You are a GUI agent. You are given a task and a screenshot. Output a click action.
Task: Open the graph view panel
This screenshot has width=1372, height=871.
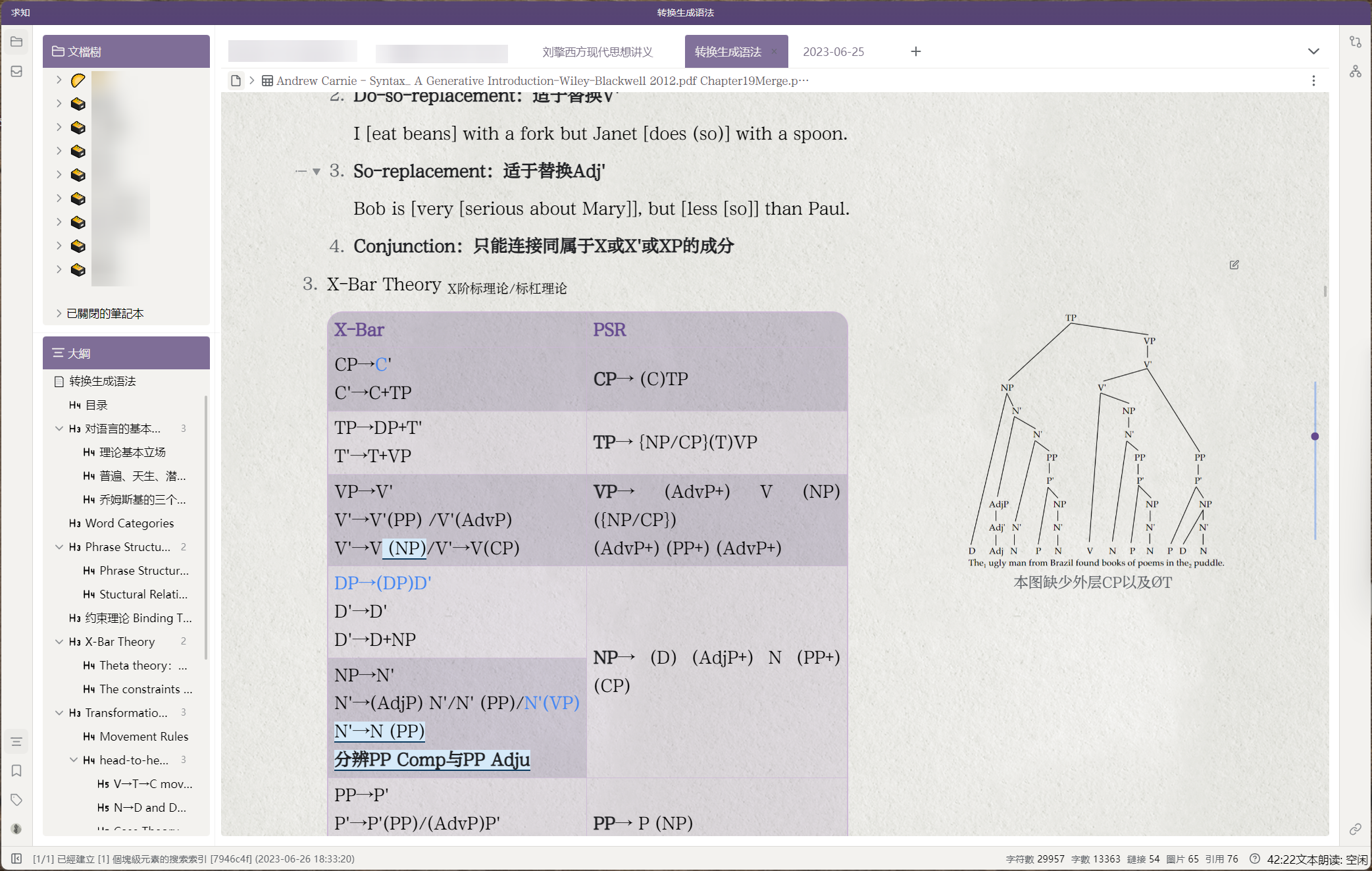[1356, 72]
